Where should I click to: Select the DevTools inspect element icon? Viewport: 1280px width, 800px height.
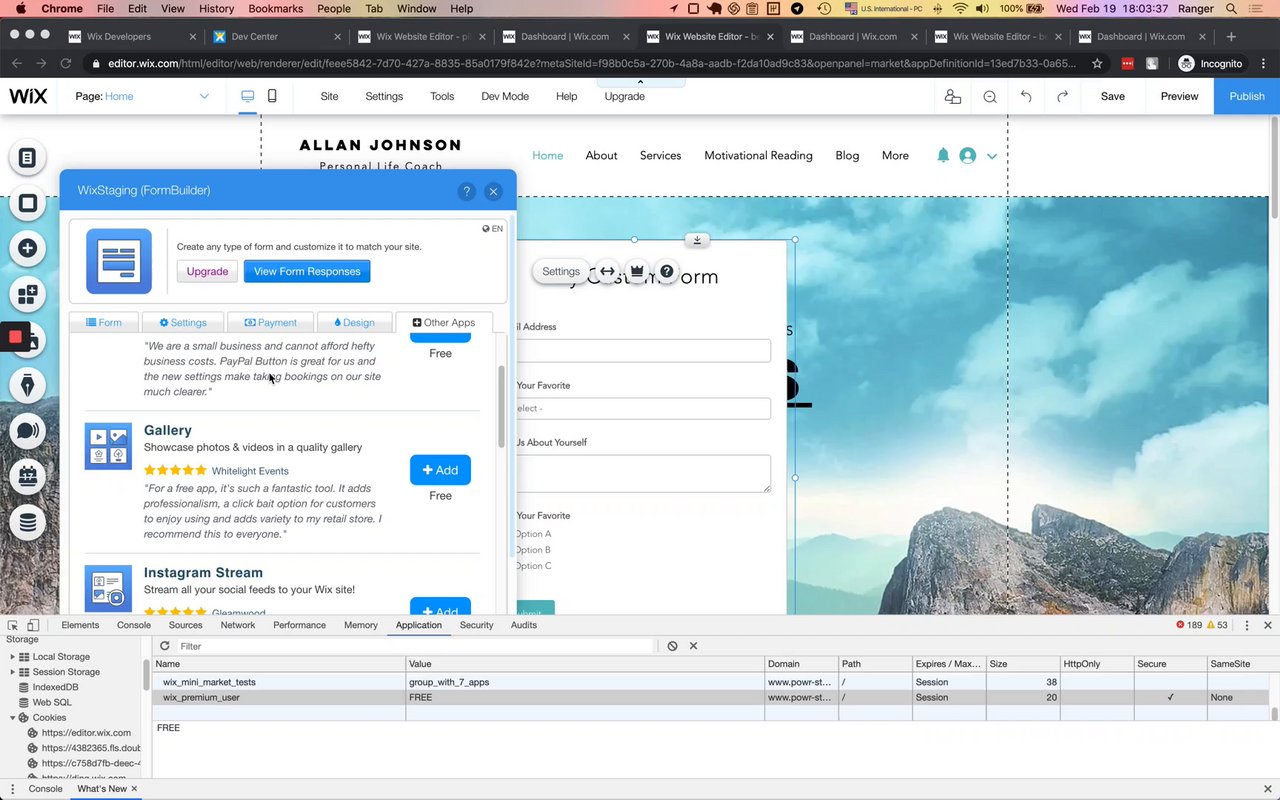click(13, 625)
